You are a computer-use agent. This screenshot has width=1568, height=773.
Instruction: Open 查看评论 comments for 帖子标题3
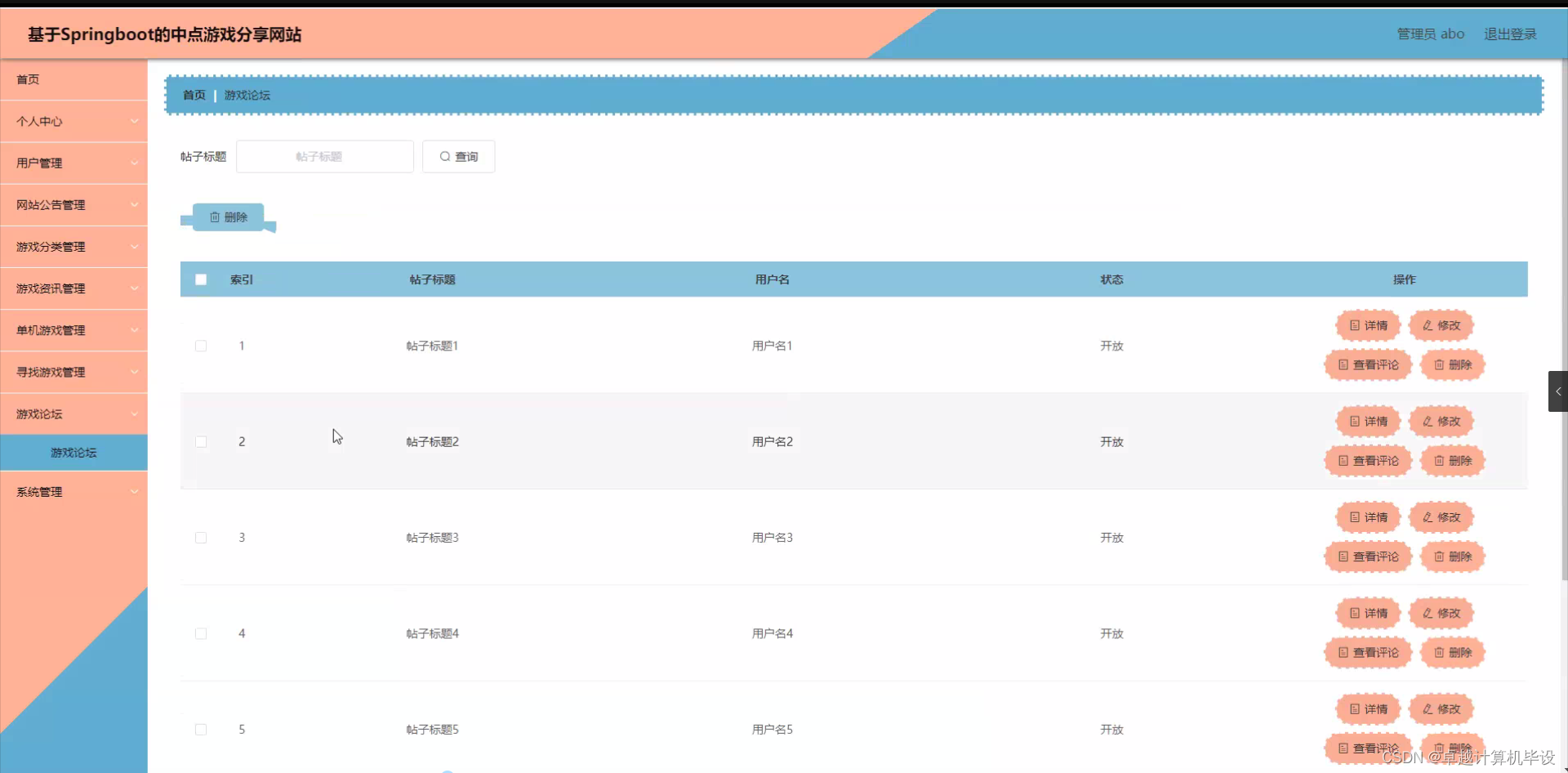[x=1368, y=556]
